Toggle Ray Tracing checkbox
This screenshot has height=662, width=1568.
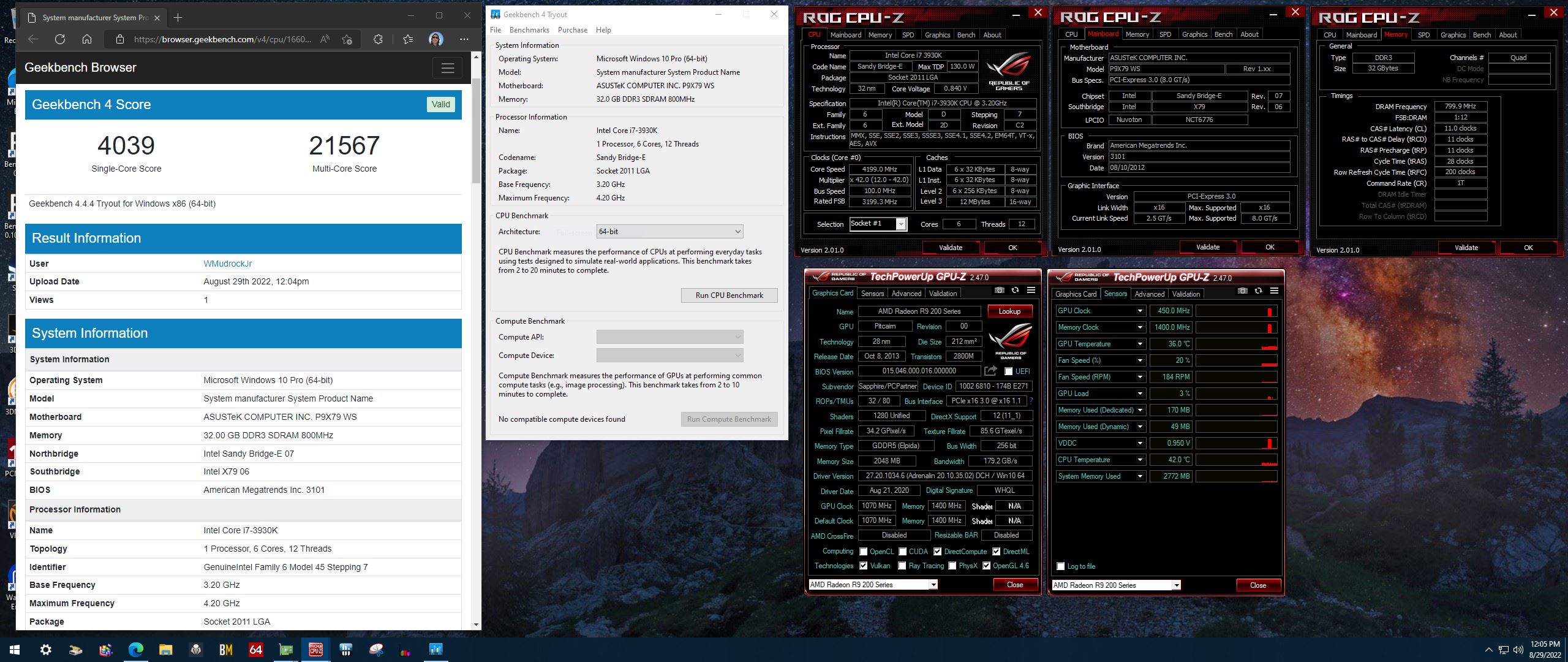[902, 566]
